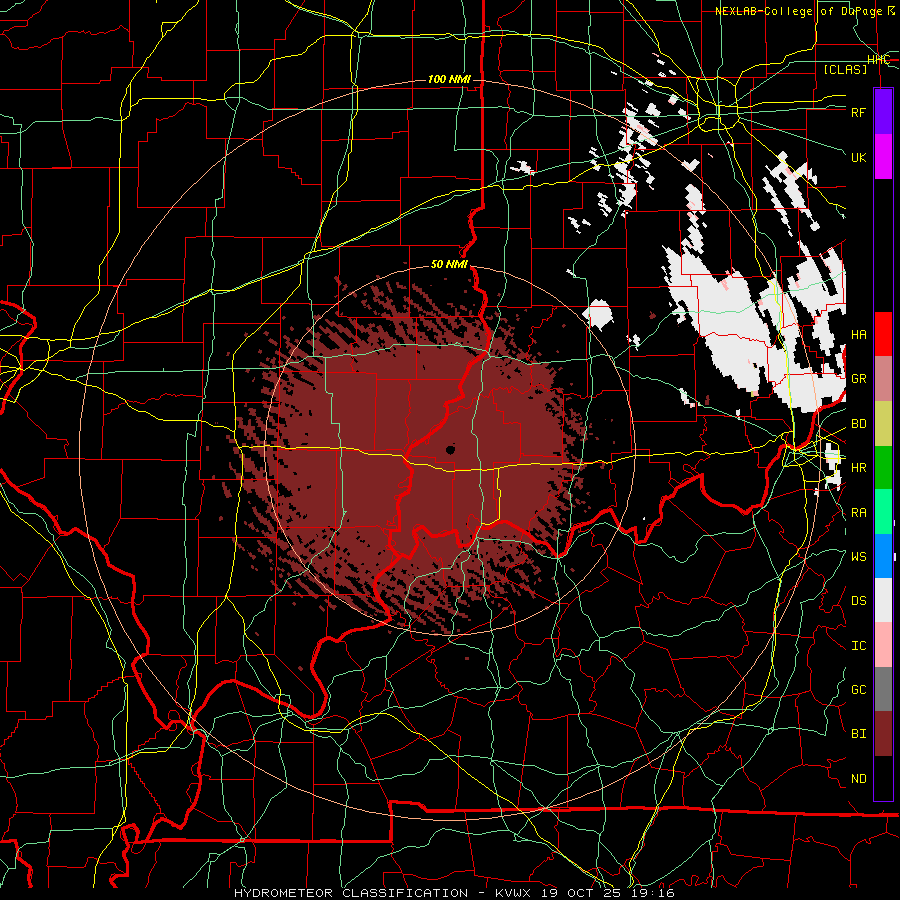The image size is (900, 900).
Task: Click the GC legend label
Action: click(x=859, y=690)
